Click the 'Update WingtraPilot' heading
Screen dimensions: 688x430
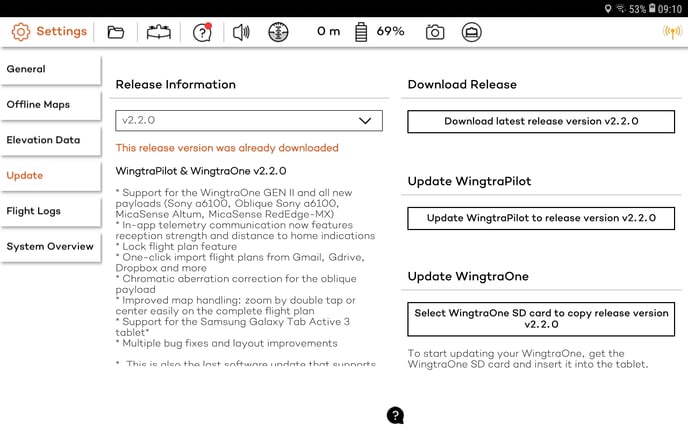point(469,181)
